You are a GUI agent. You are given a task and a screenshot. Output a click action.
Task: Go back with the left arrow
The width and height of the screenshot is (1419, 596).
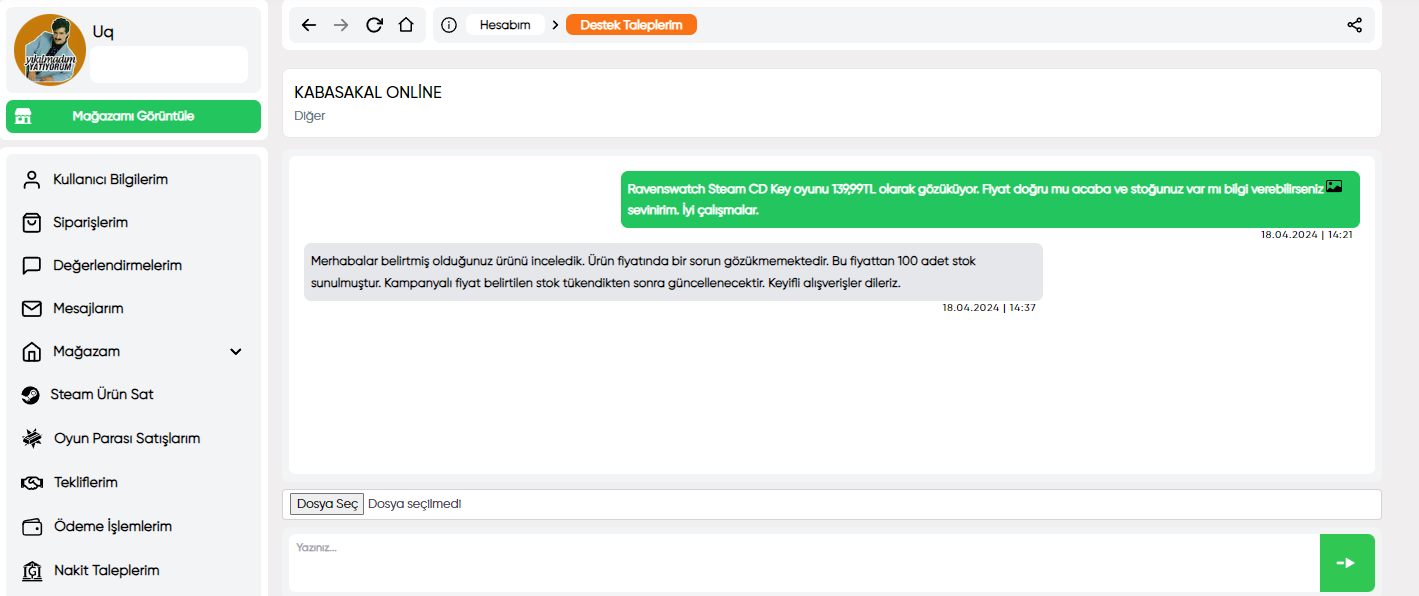(x=309, y=25)
